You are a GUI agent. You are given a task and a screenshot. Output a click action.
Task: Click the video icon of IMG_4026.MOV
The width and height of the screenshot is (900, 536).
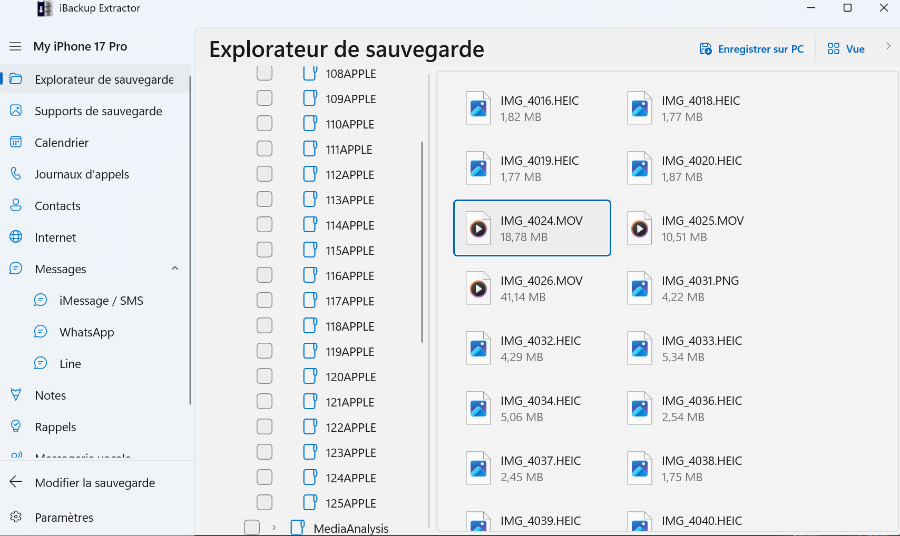pos(478,288)
